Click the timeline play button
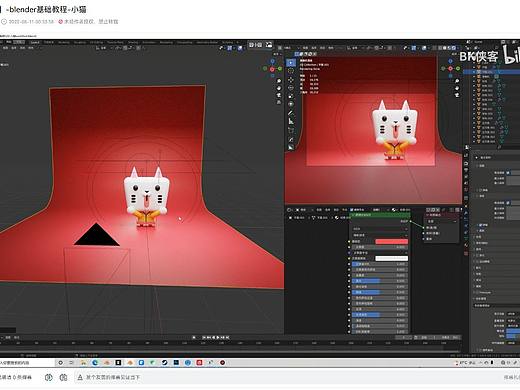Viewport: 520px width, 390px height. [x=218, y=338]
